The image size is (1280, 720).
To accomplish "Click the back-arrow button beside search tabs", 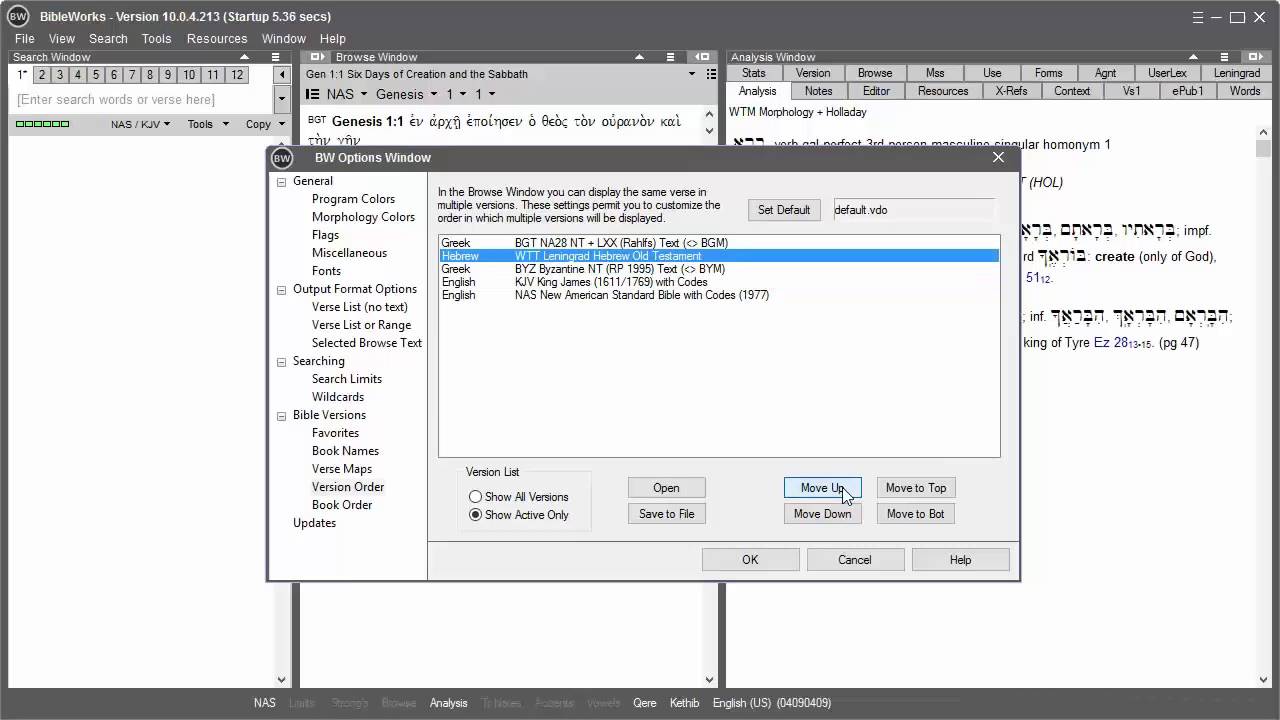I will pyautogui.click(x=283, y=75).
